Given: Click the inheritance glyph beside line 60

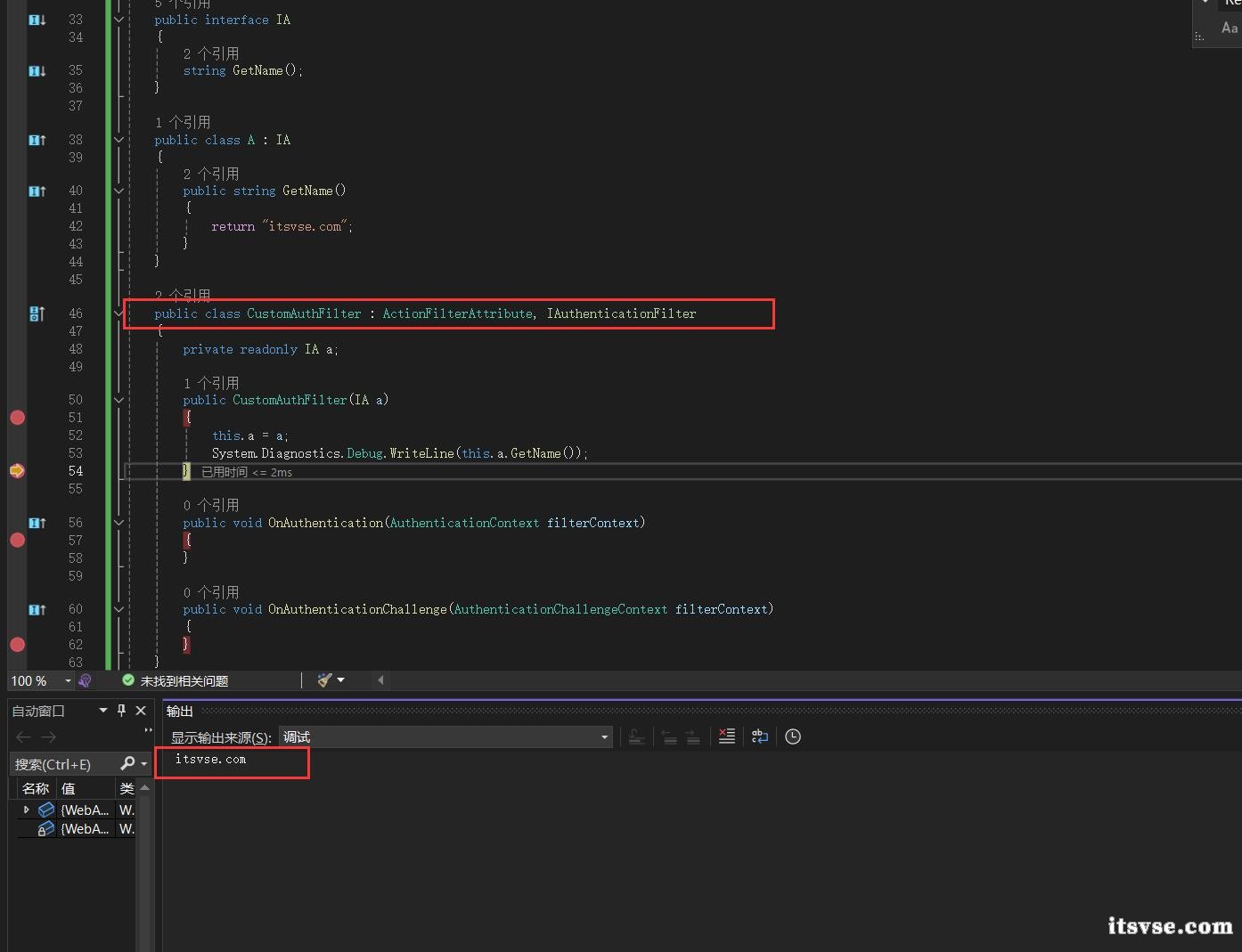Looking at the screenshot, I should 37,609.
